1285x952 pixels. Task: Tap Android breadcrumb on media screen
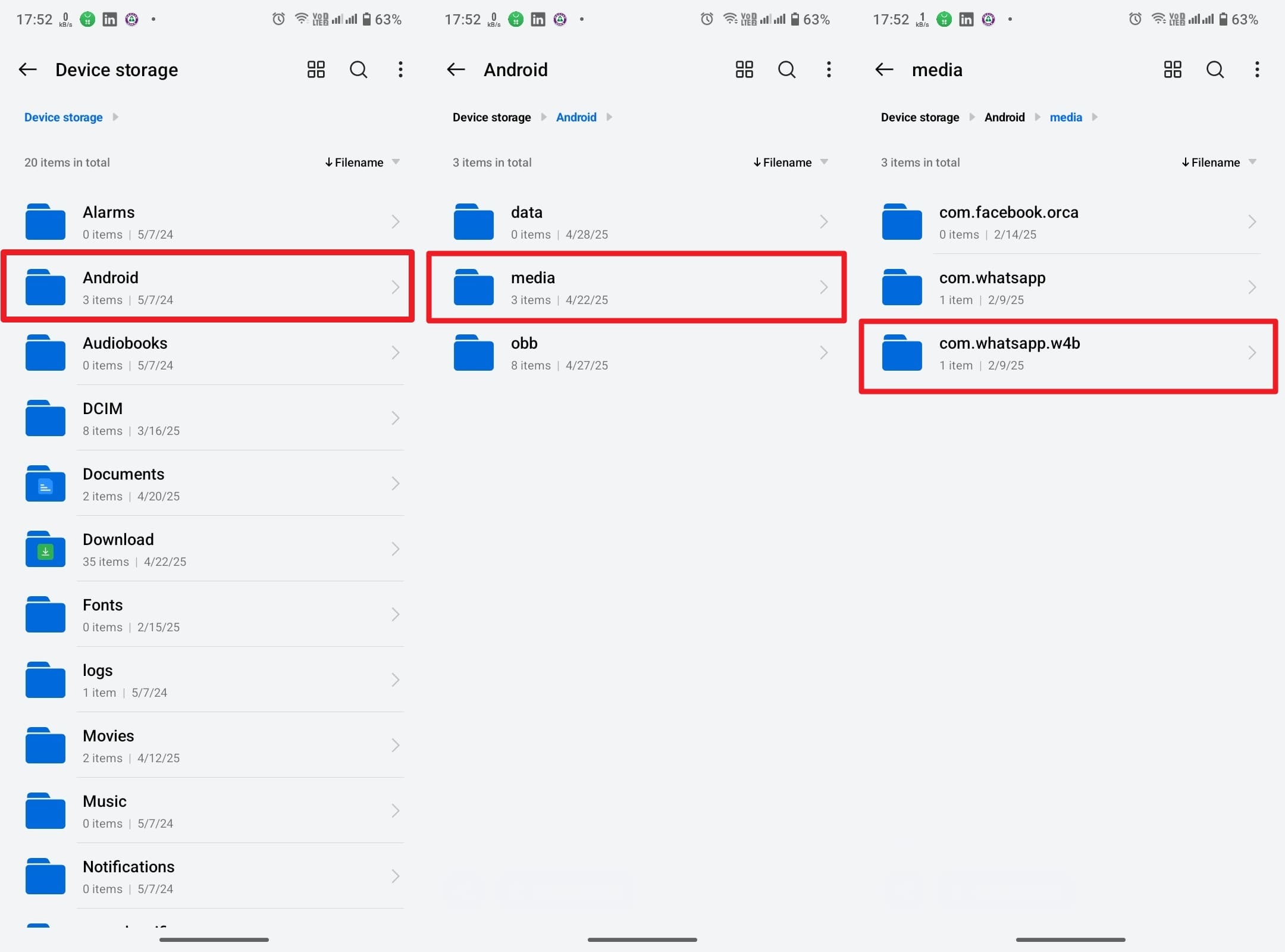(1004, 117)
